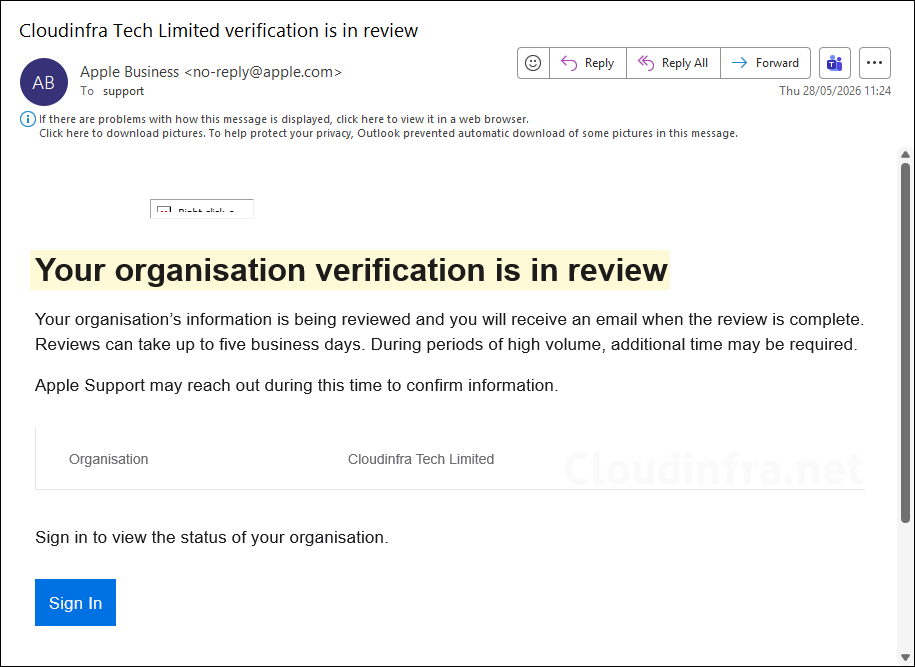Choose Reply All for this message
915x667 pixels.
pos(673,63)
